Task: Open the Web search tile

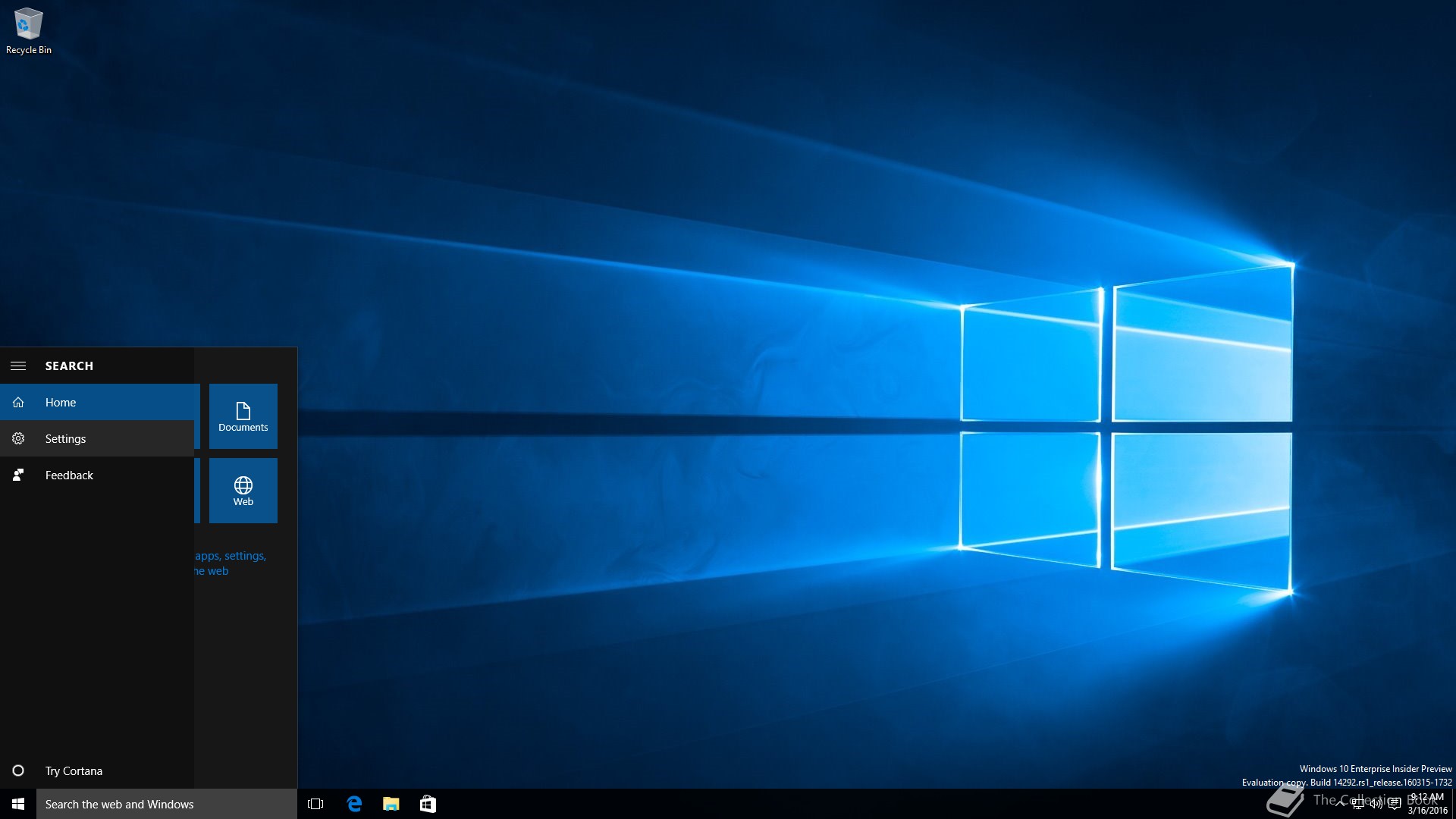Action: coord(243,490)
